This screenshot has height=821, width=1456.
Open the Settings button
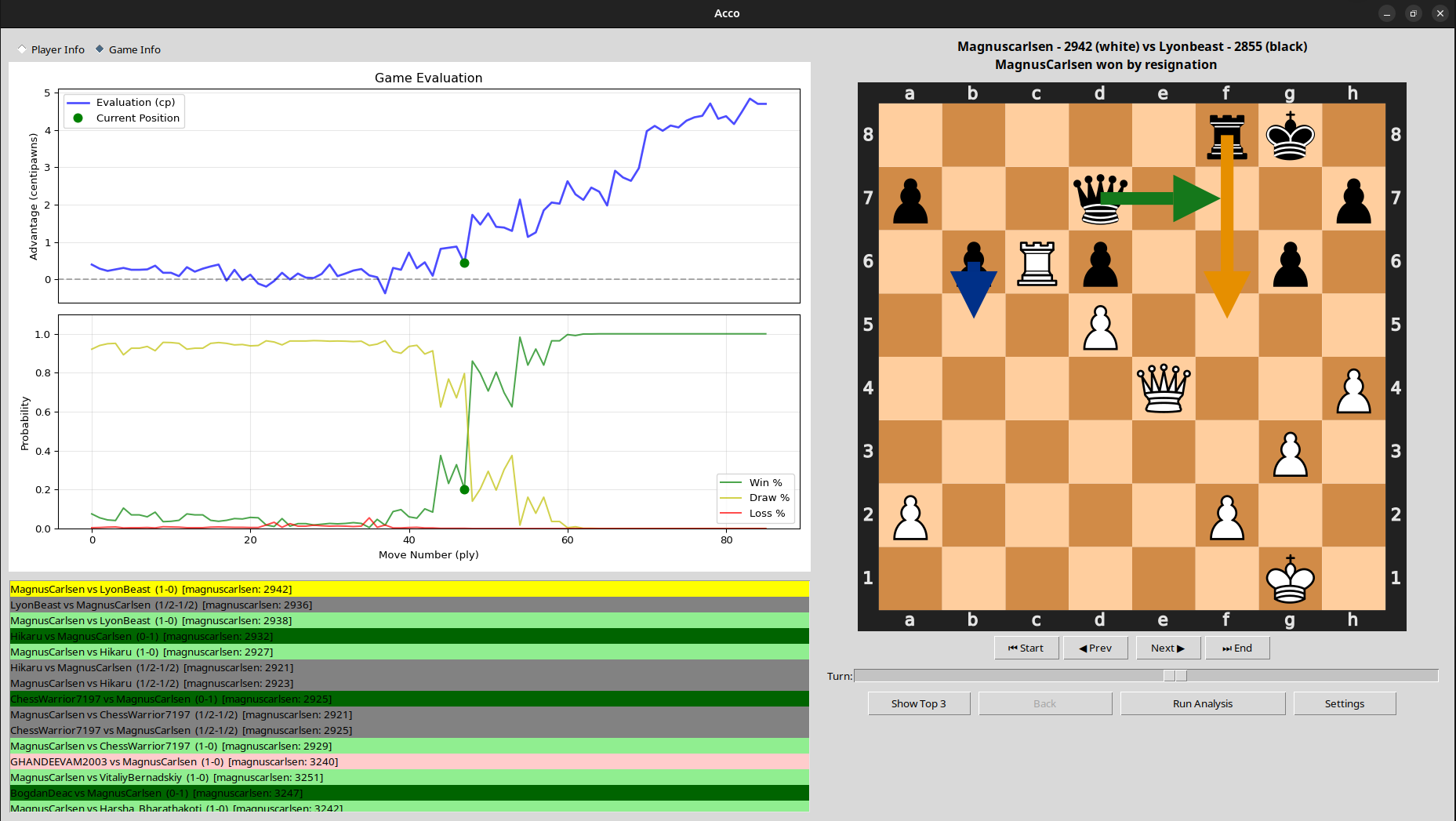pos(1344,703)
